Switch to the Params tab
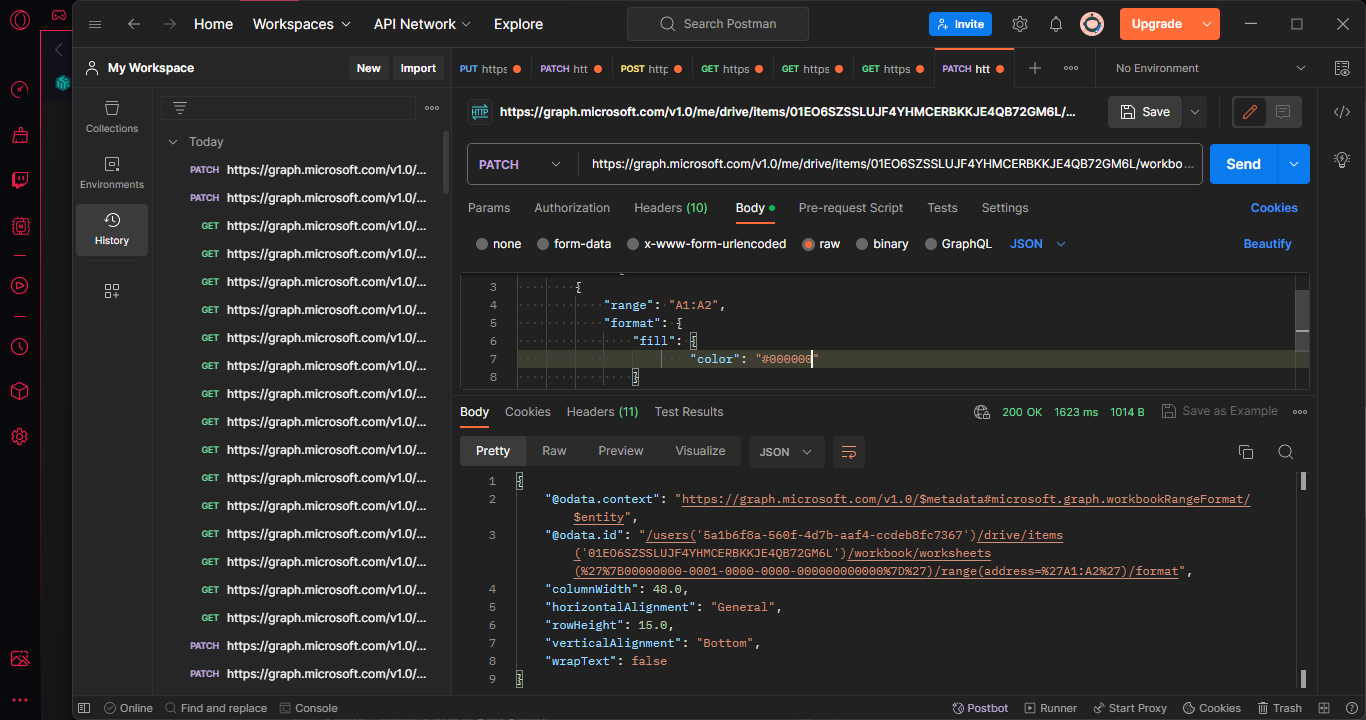 pos(489,208)
